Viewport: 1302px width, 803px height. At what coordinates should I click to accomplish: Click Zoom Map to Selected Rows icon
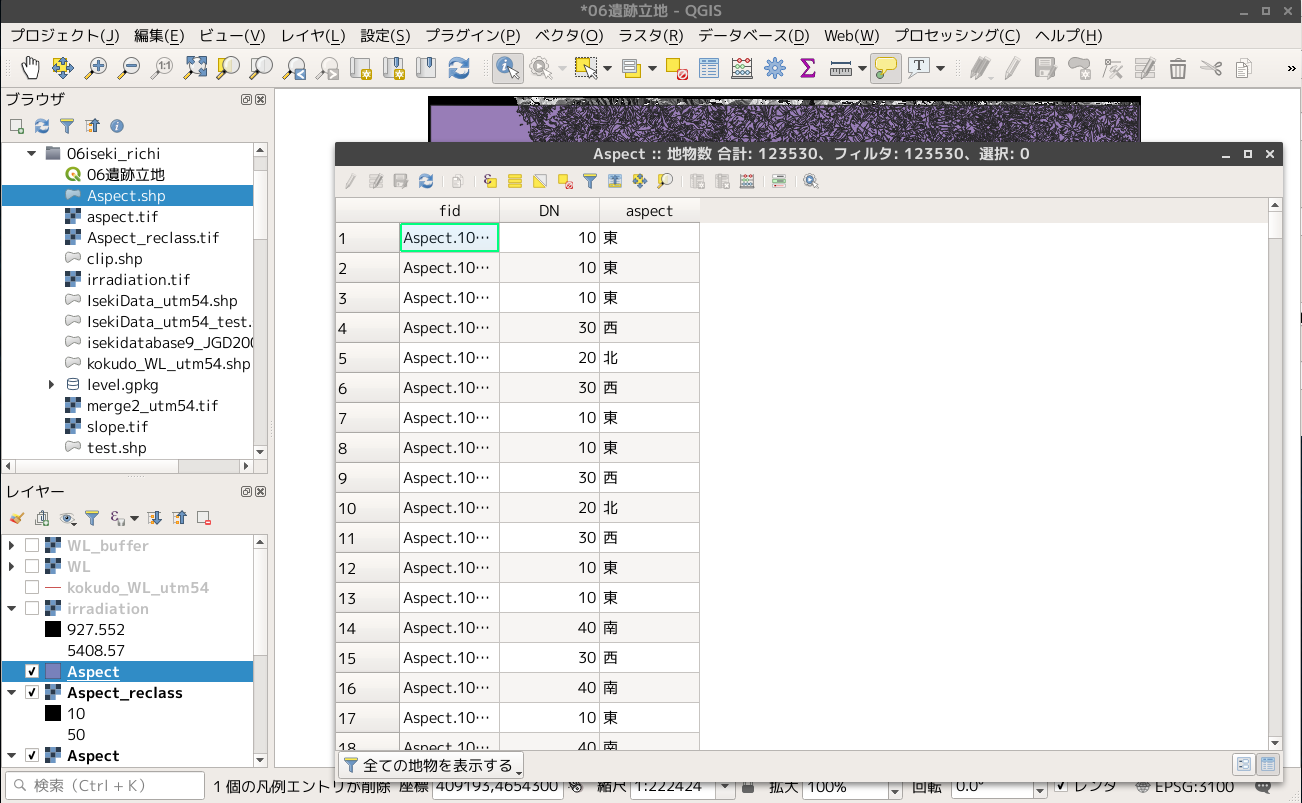pos(665,182)
